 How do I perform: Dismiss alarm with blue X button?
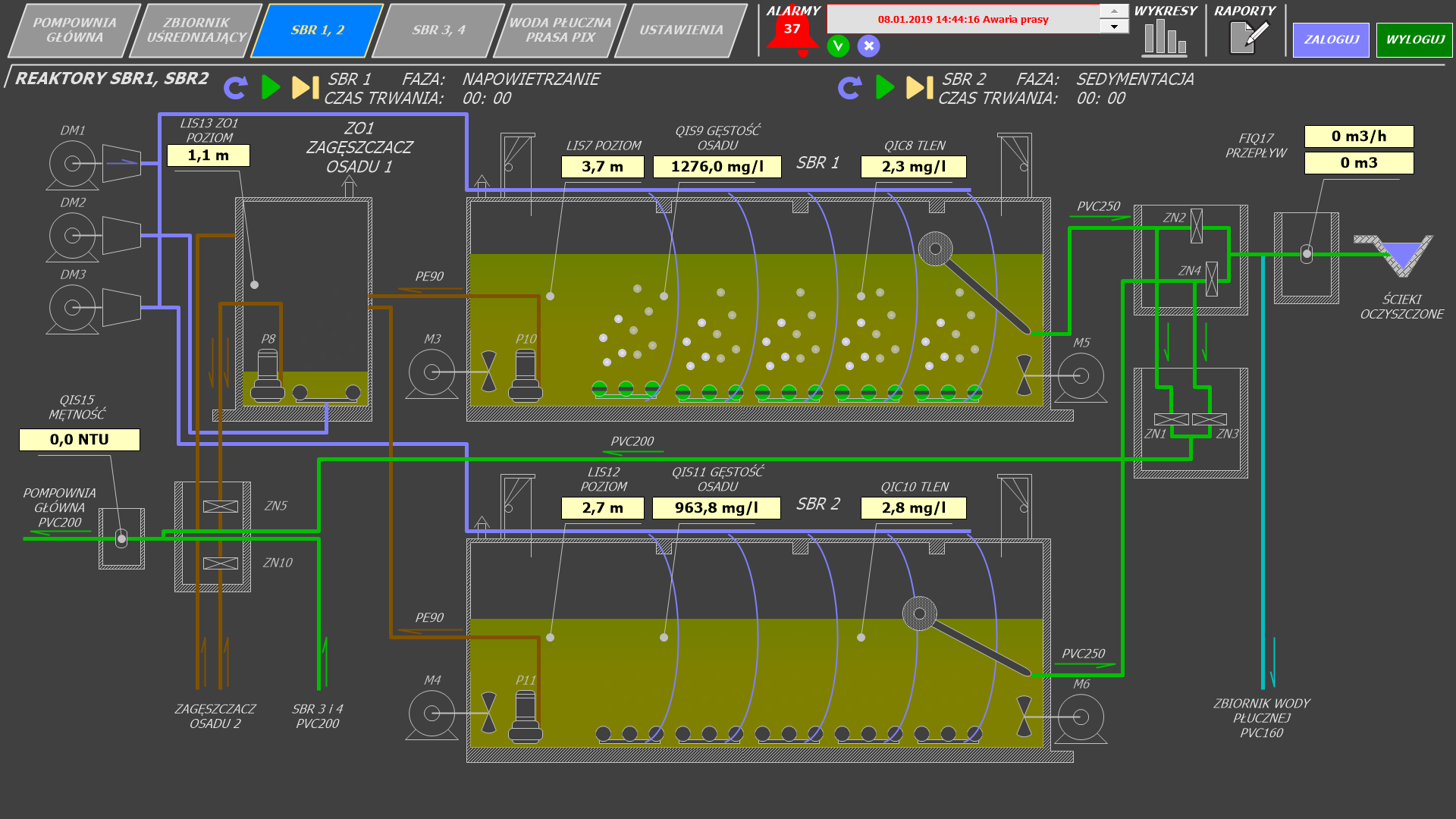868,46
